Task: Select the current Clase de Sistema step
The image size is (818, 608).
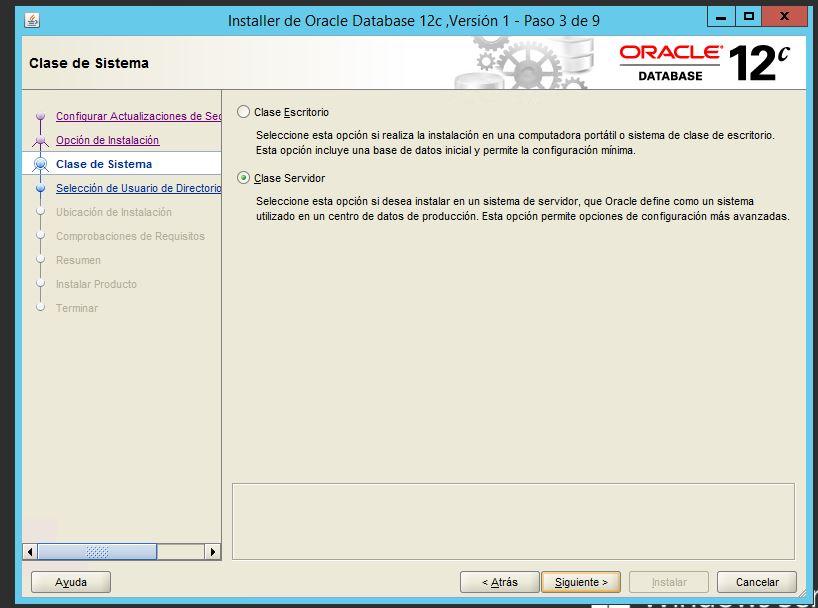Action: pos(104,164)
